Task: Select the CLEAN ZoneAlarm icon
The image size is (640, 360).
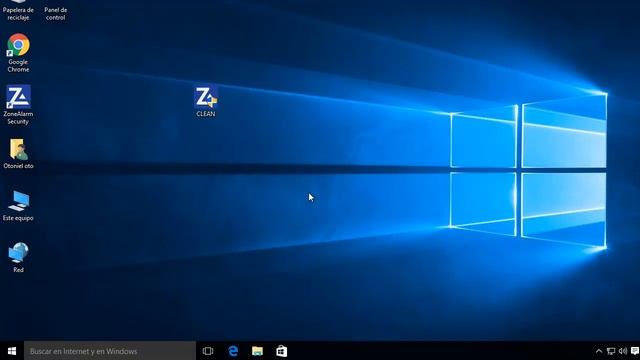Action: (x=206, y=102)
